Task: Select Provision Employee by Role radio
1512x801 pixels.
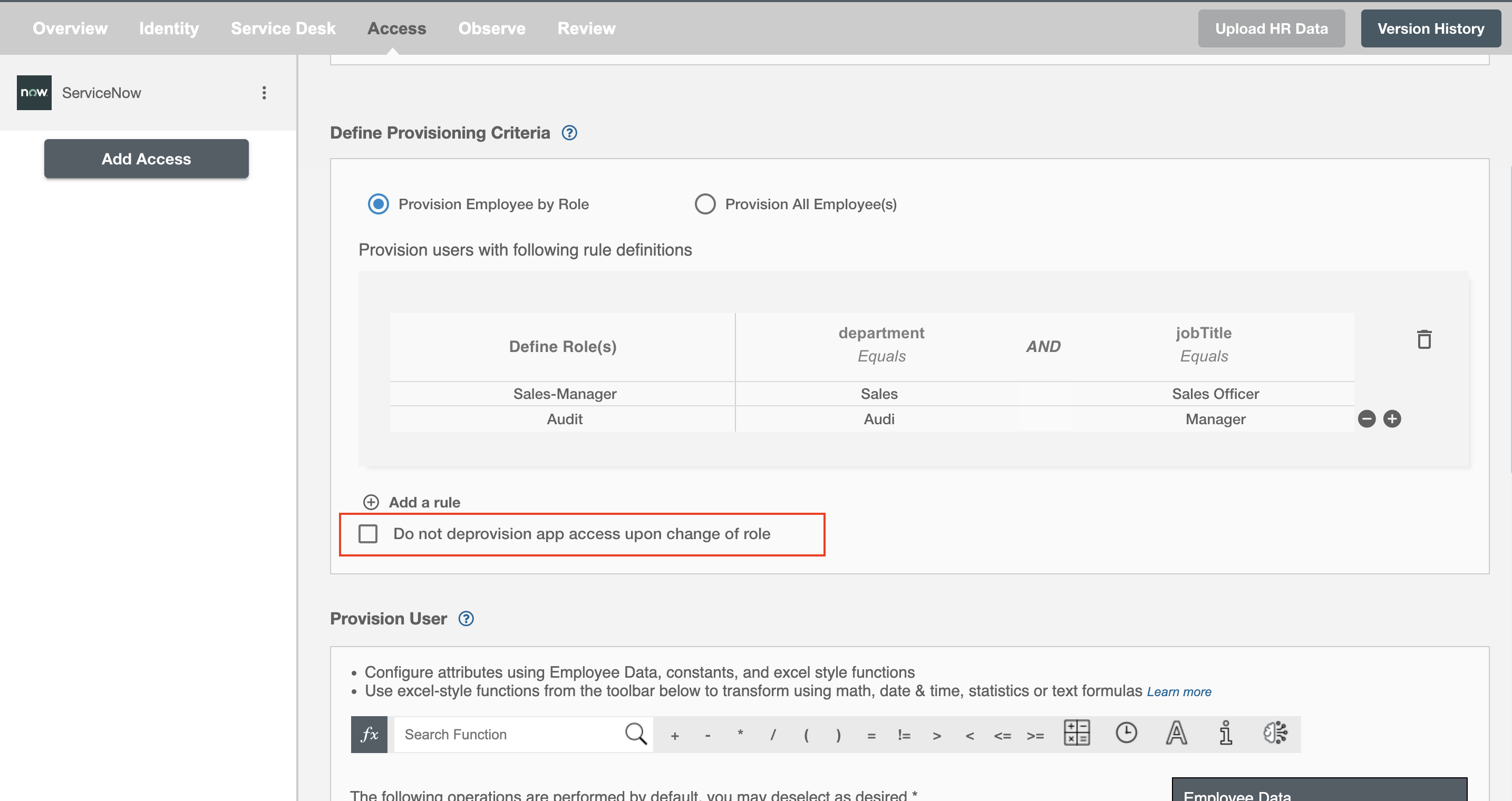Action: coord(378,204)
